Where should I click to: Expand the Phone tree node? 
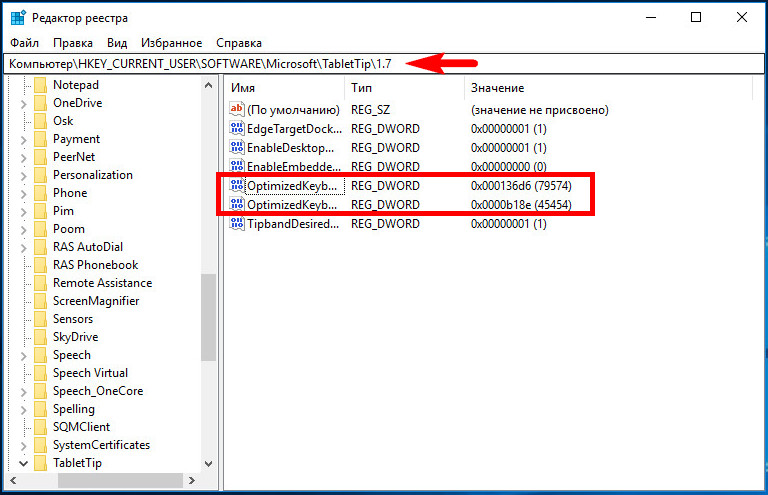(24, 194)
